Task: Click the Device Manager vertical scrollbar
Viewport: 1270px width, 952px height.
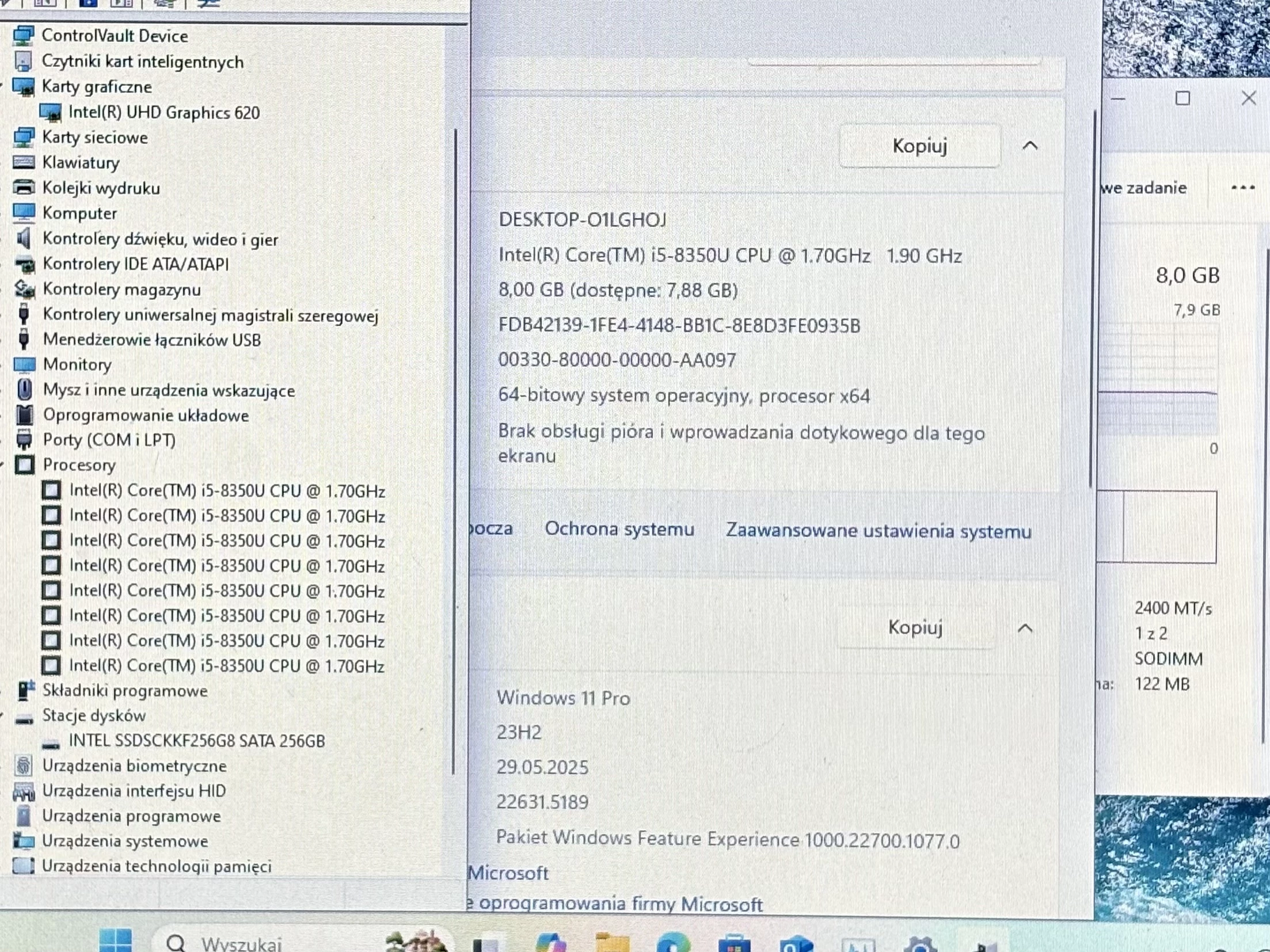Action: (x=455, y=452)
